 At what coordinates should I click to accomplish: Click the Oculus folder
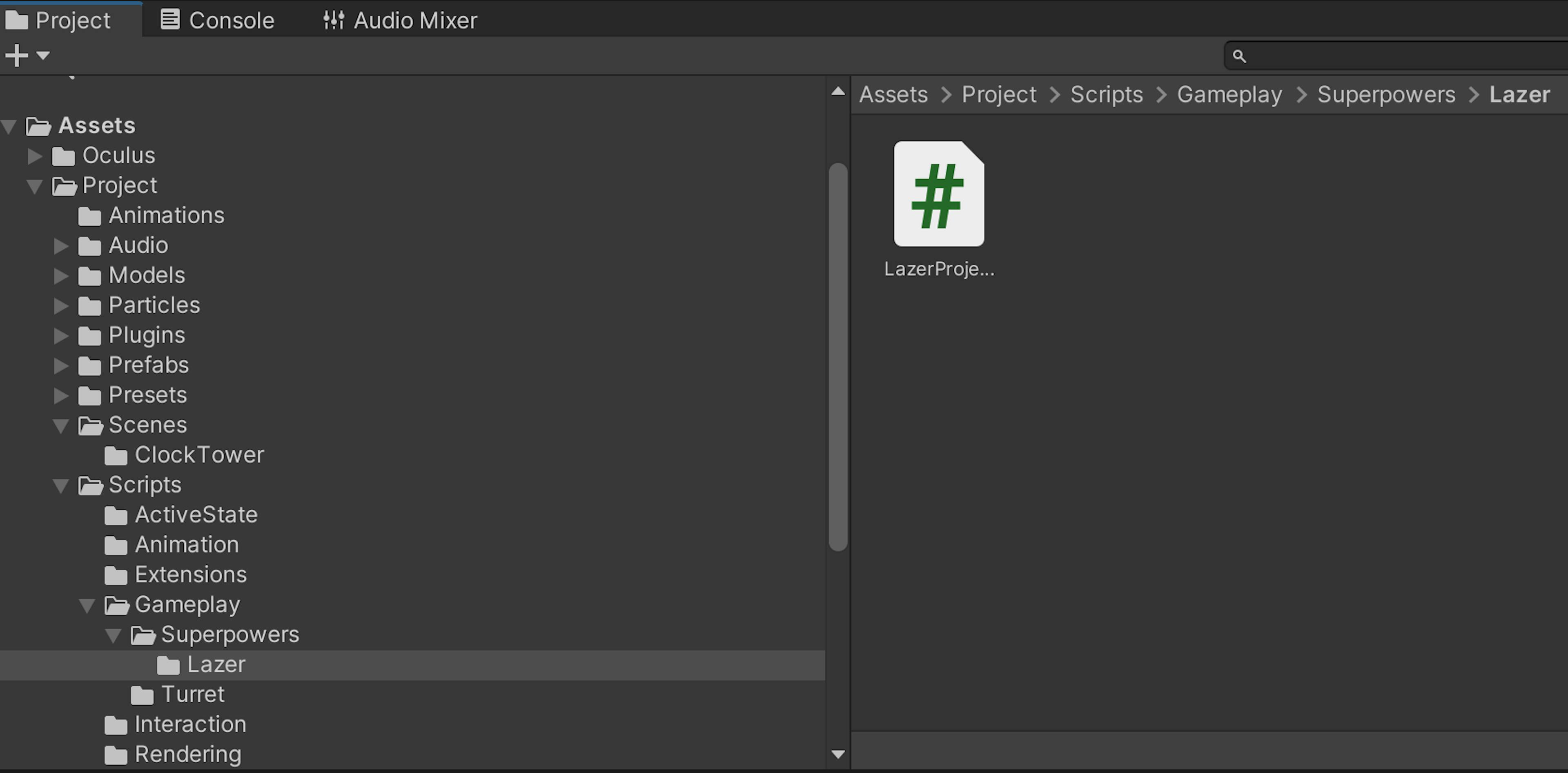coord(118,155)
